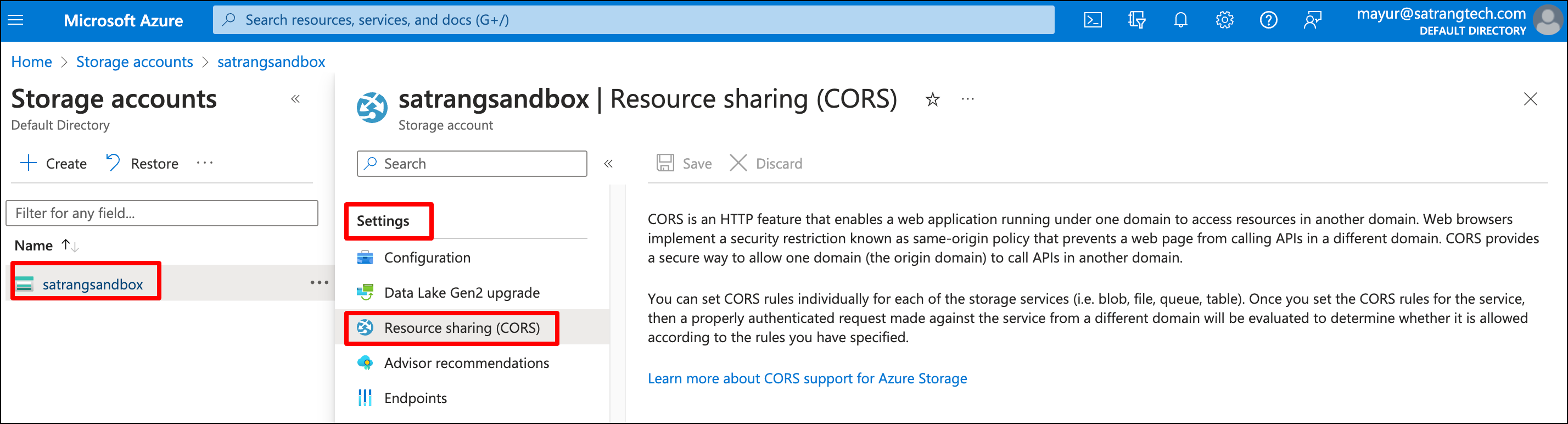Click the Restore button
Viewport: 1568px width, 424px height.
tap(142, 163)
